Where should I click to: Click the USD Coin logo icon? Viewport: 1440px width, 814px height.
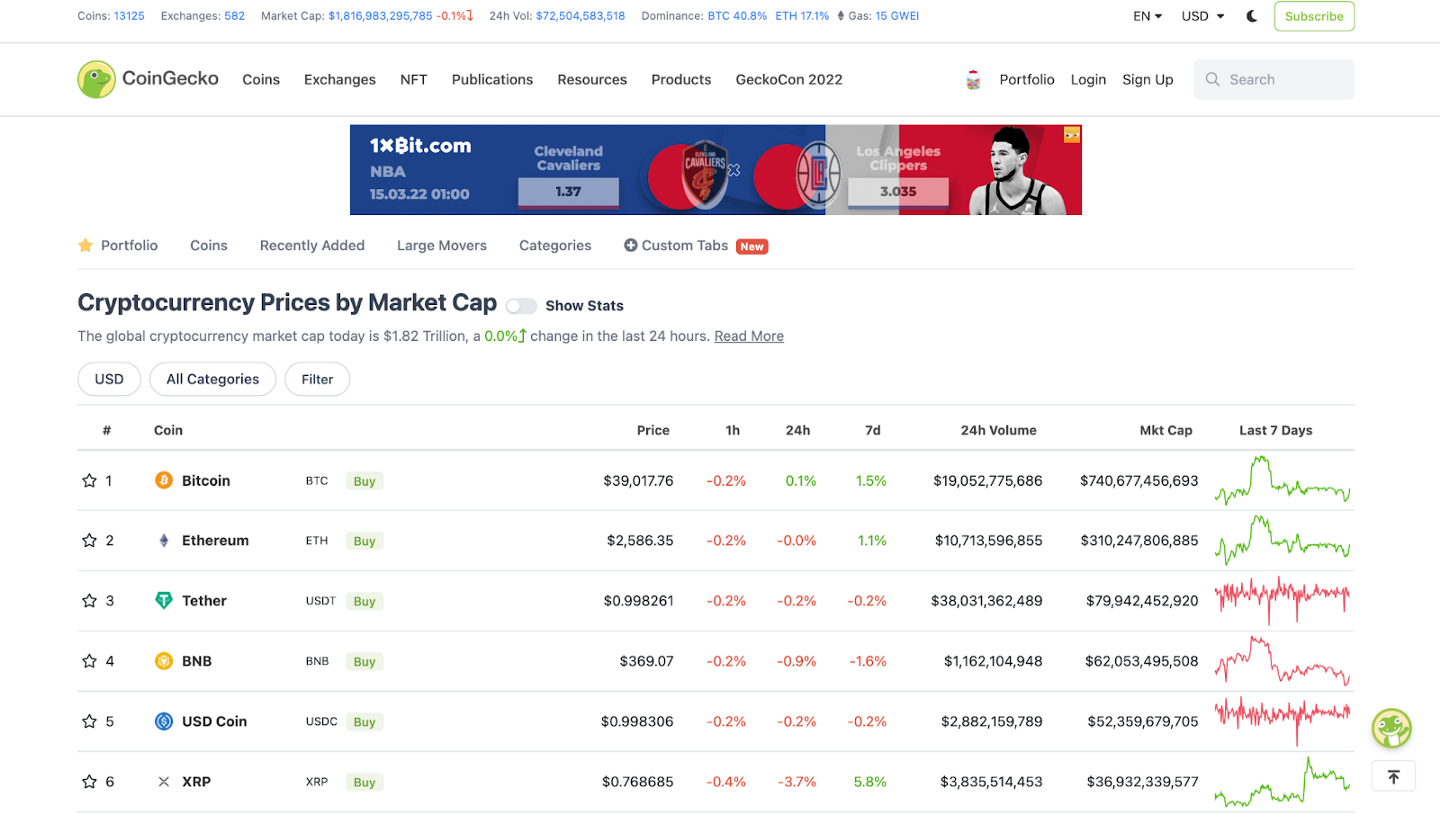click(x=164, y=721)
